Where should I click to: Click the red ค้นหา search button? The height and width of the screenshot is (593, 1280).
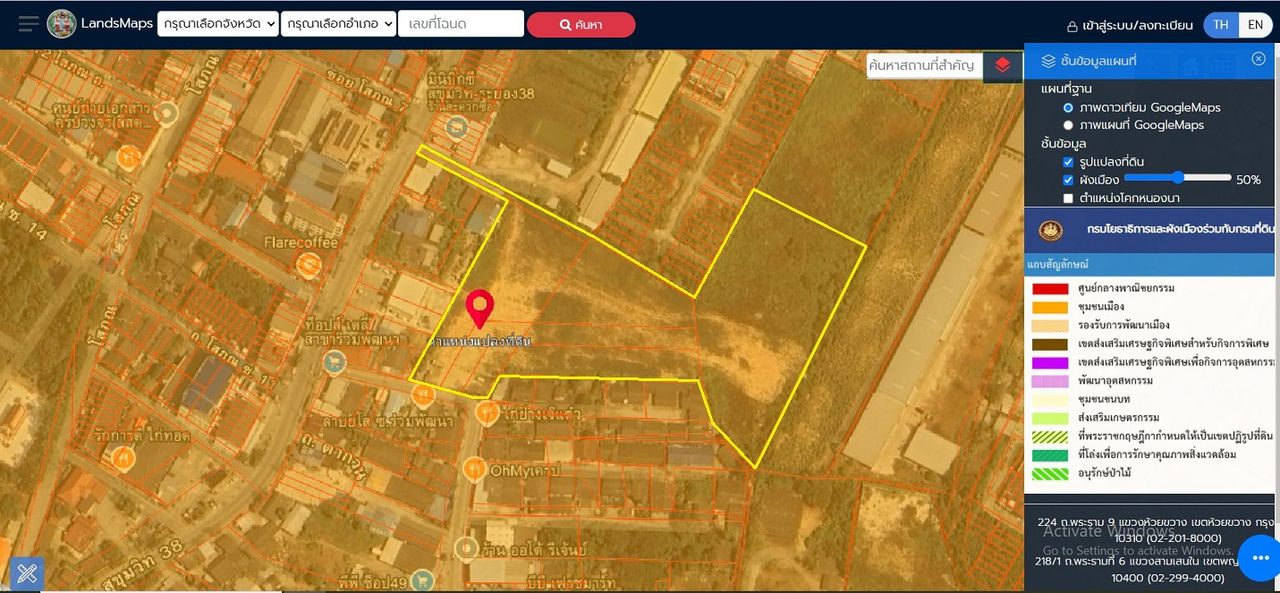(x=580, y=25)
